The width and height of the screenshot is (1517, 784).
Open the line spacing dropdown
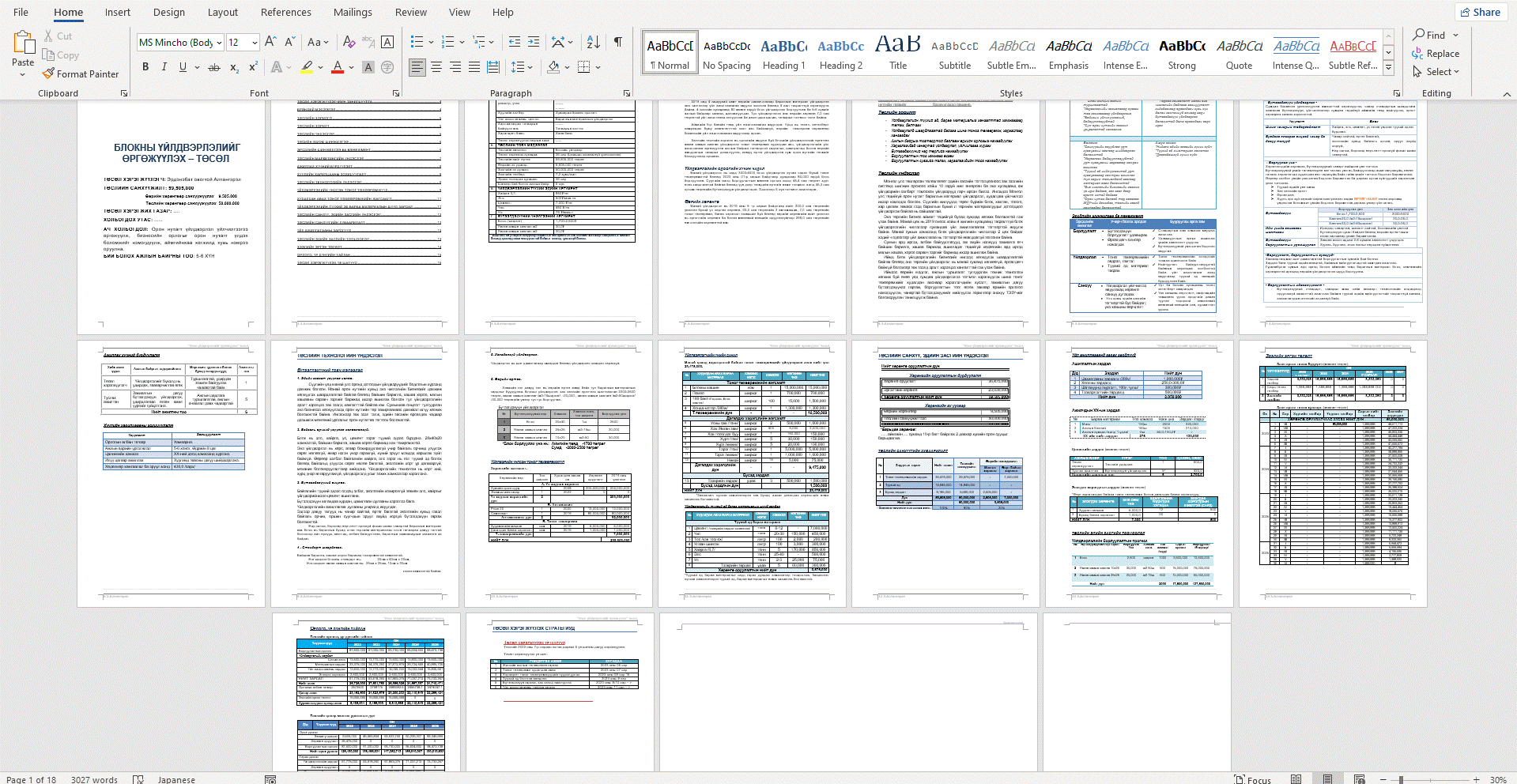point(520,67)
